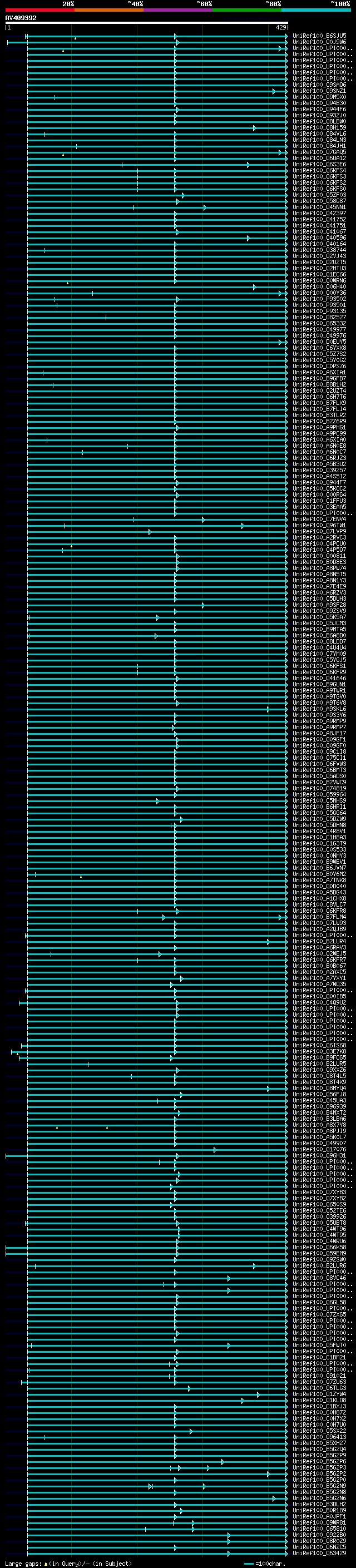Click the UniRef100_C4WT96 label

(x=319, y=1230)
